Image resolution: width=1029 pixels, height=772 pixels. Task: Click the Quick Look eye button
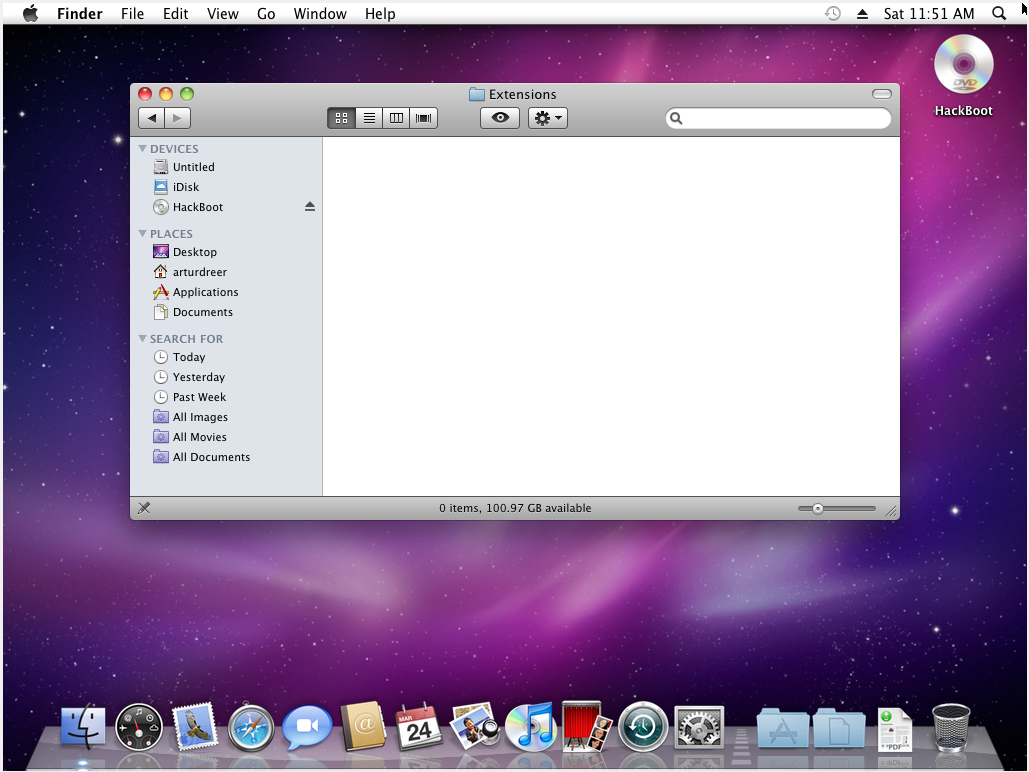click(x=500, y=118)
